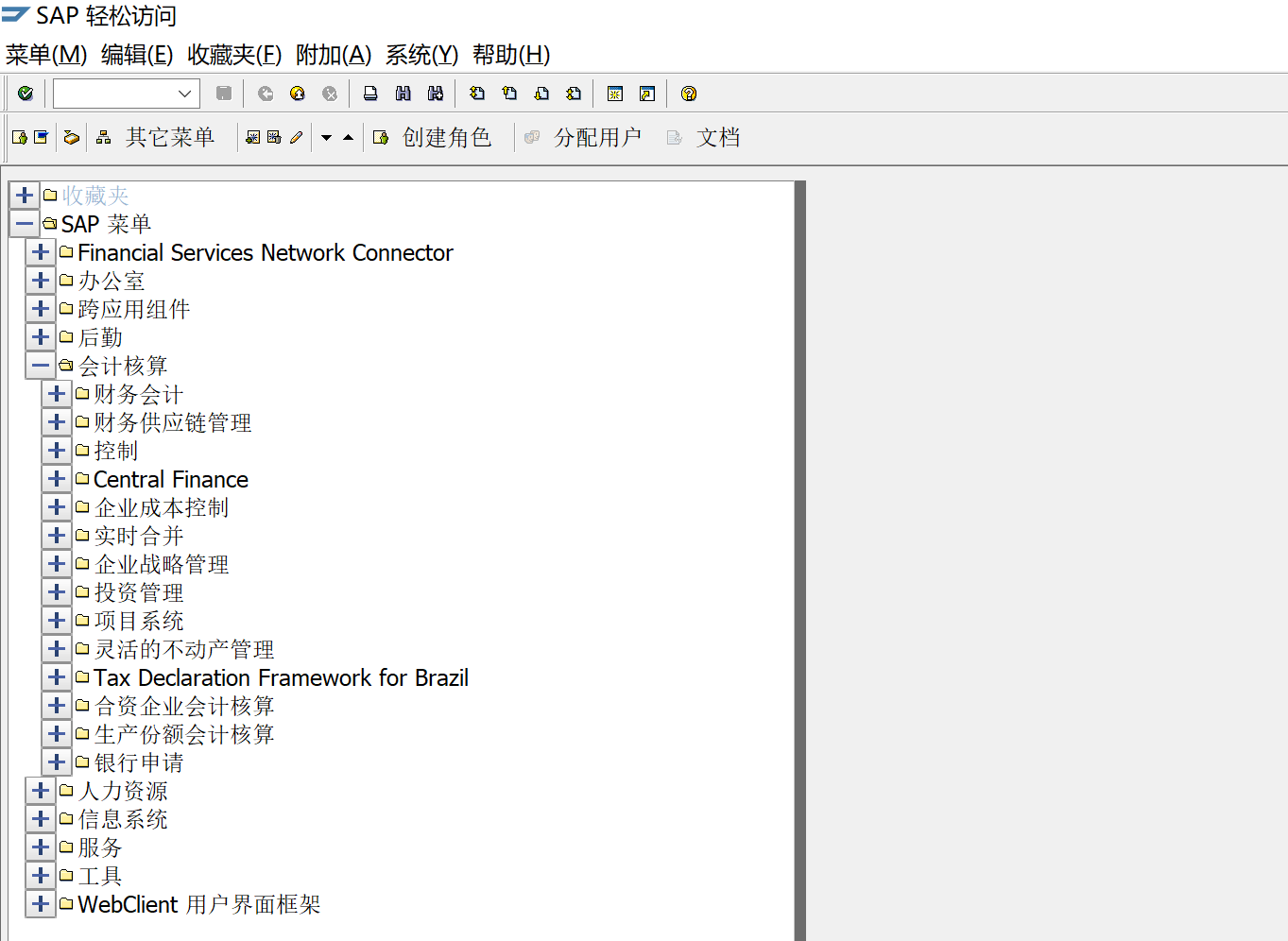Click the SAP Menu icon
Viewport: 1288px width, 941px height.
41,138
